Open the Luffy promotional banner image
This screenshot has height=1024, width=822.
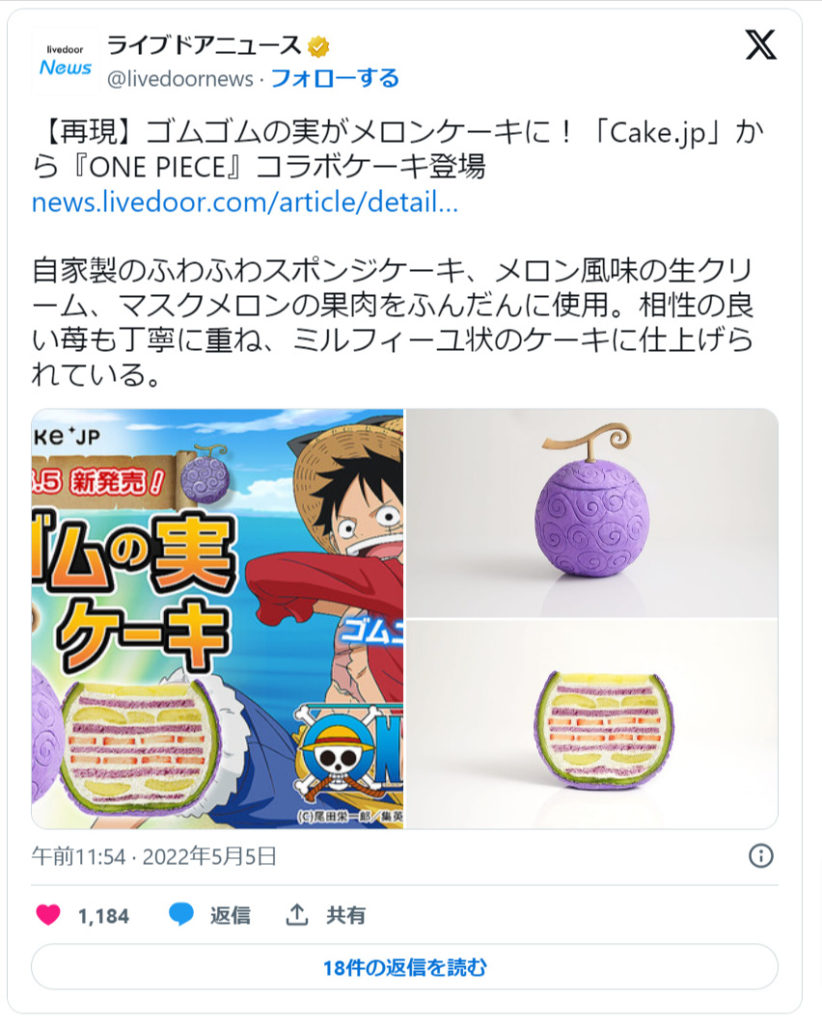pos(217,618)
